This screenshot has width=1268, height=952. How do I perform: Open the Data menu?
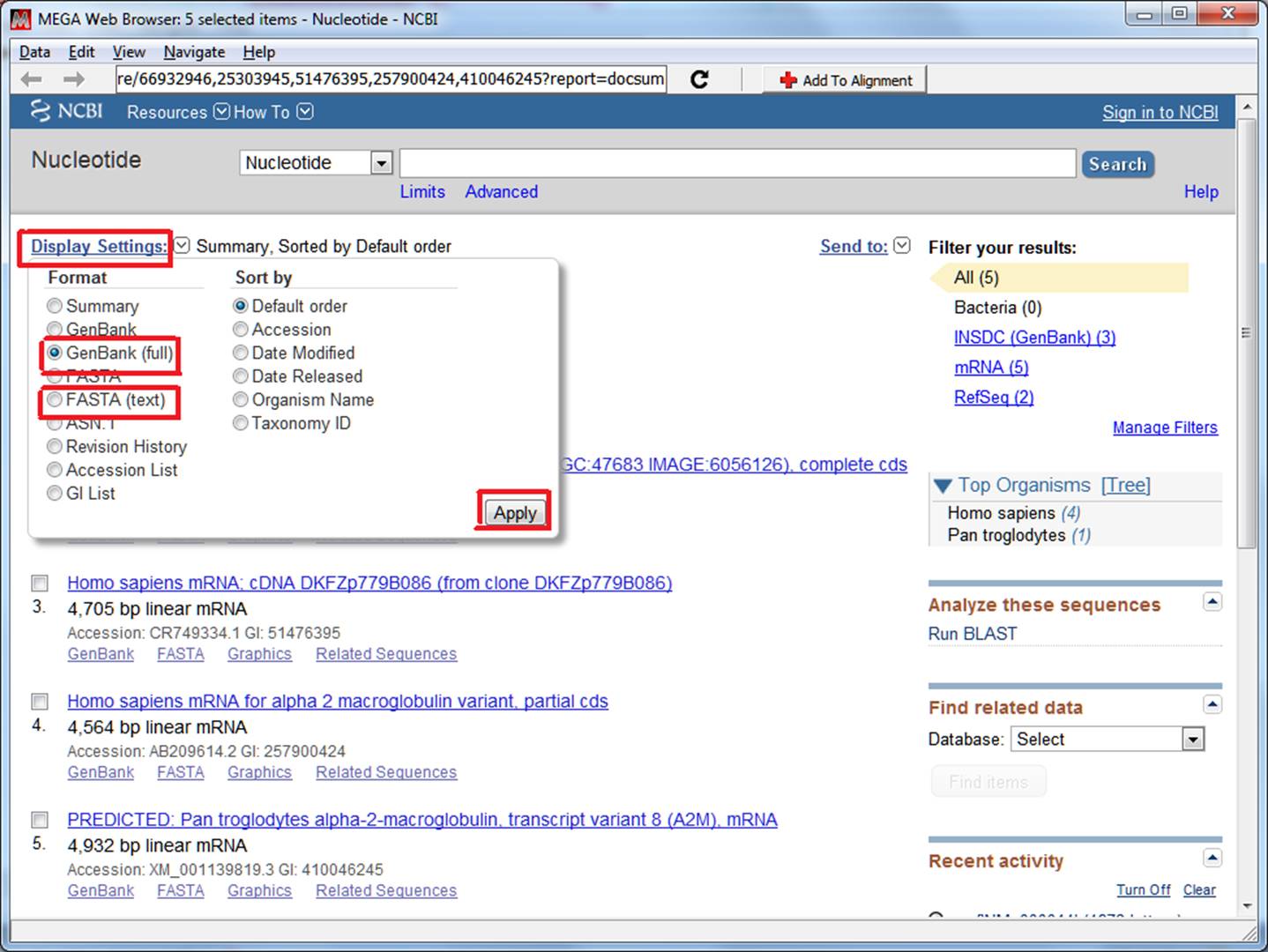coord(34,52)
